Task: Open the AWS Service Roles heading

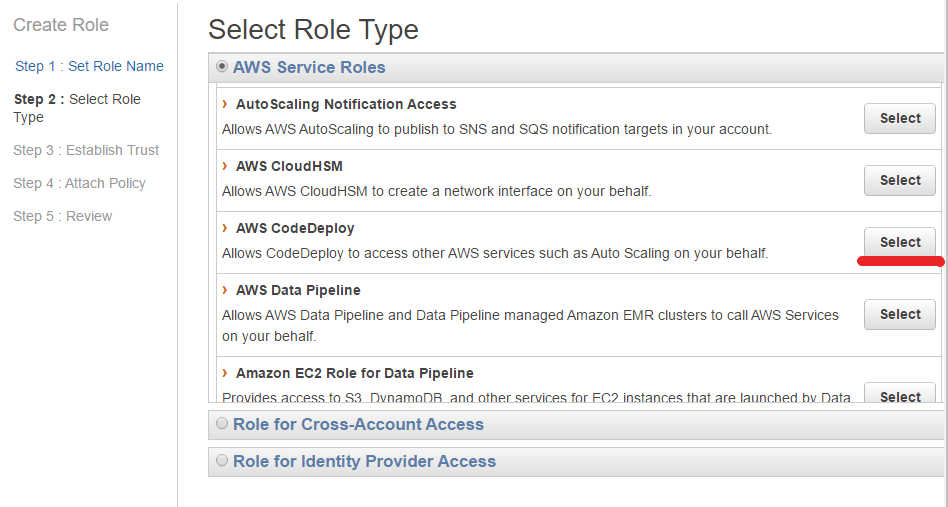Action: pyautogui.click(x=309, y=67)
